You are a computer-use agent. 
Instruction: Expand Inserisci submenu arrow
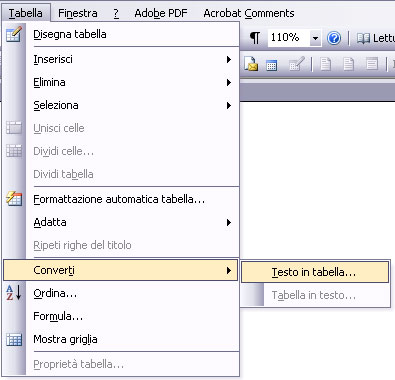[x=229, y=60]
